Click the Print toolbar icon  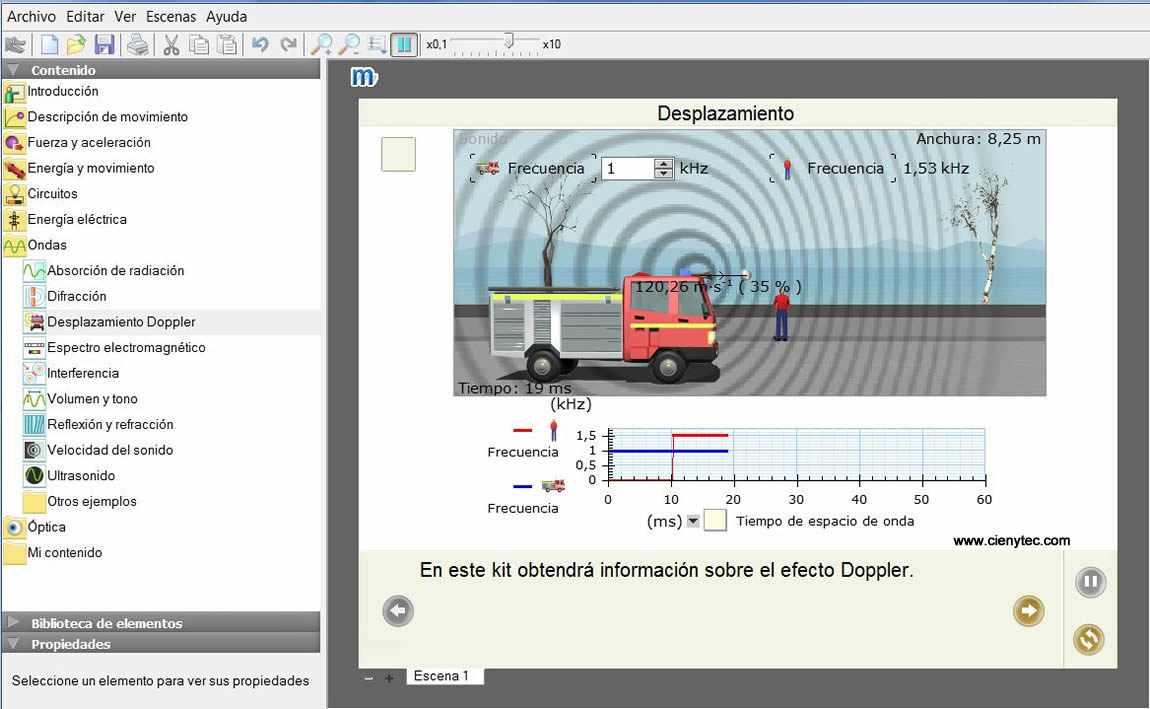click(x=138, y=44)
